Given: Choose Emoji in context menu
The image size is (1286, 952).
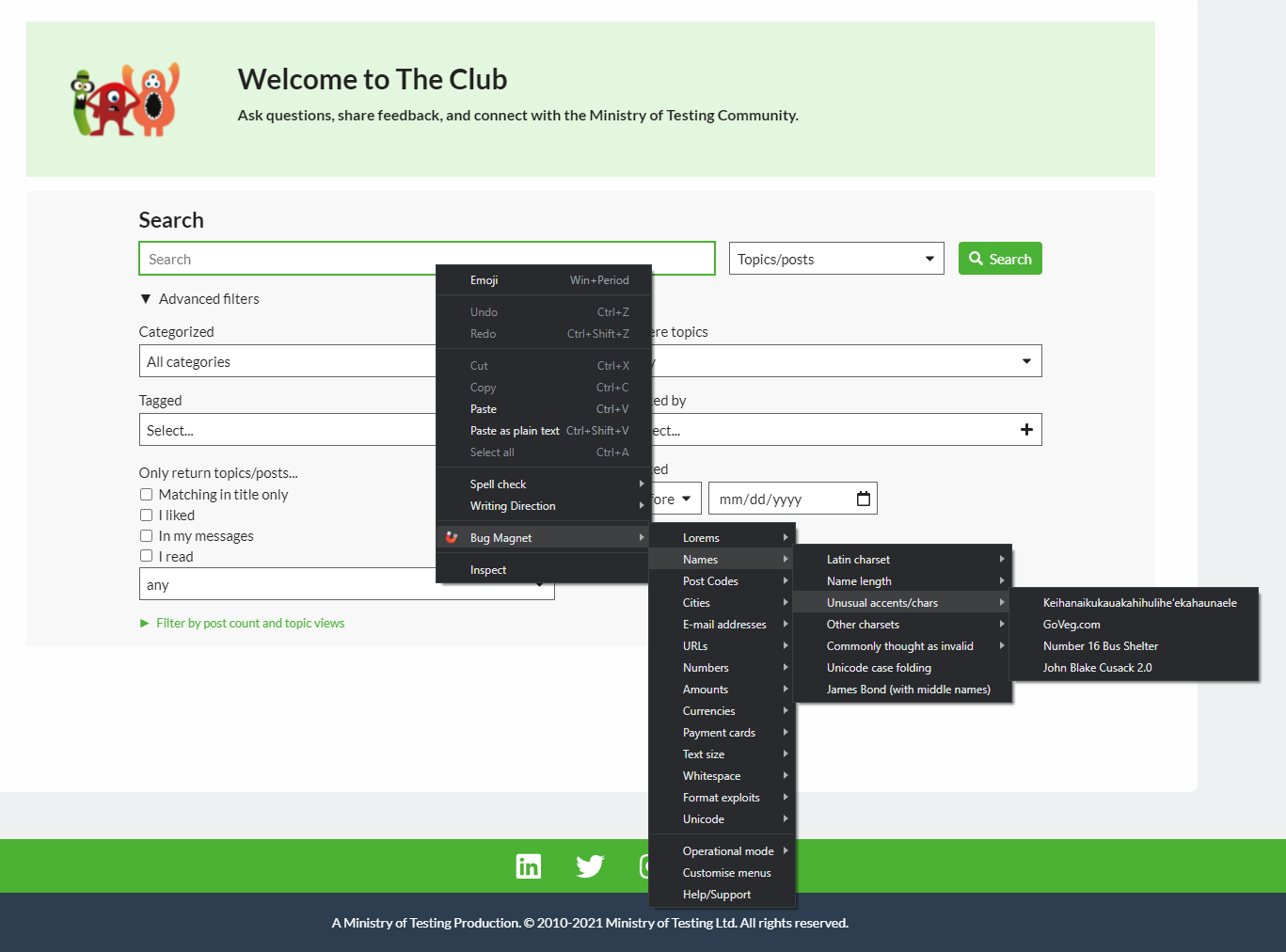Looking at the screenshot, I should [544, 280].
